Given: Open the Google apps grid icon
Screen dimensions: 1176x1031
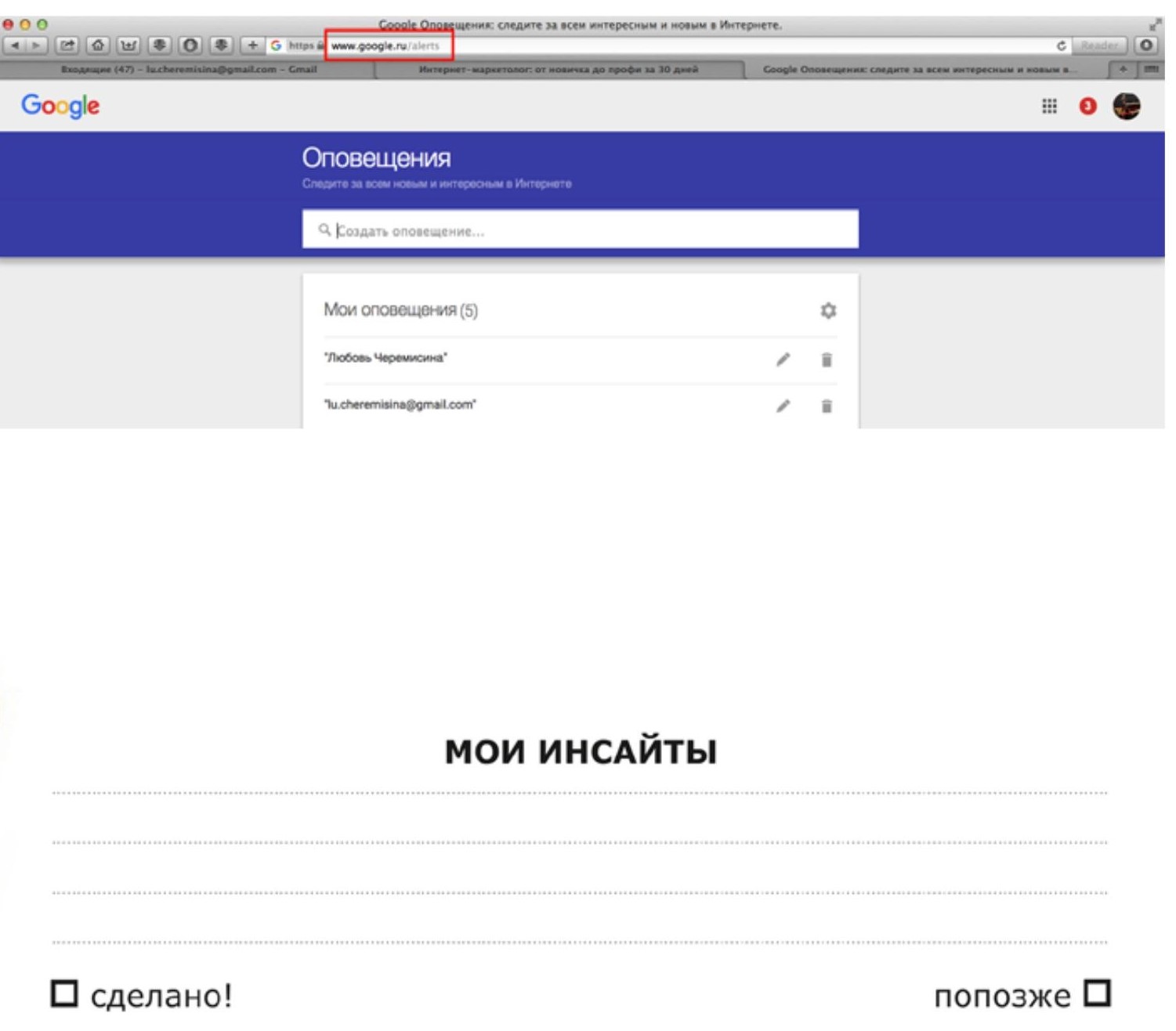Looking at the screenshot, I should coord(1049,106).
